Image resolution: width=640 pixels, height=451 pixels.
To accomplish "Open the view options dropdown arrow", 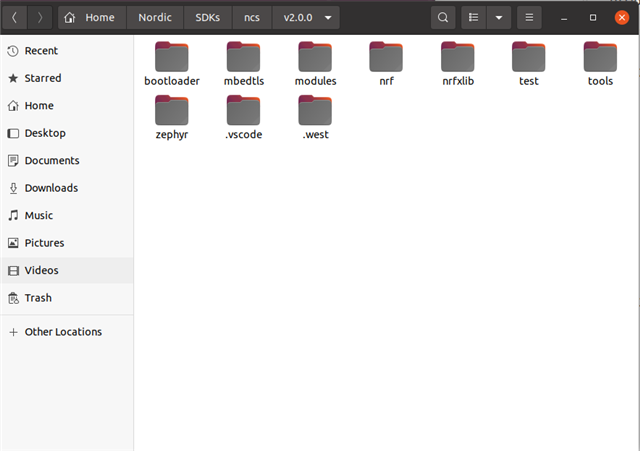I will [499, 18].
